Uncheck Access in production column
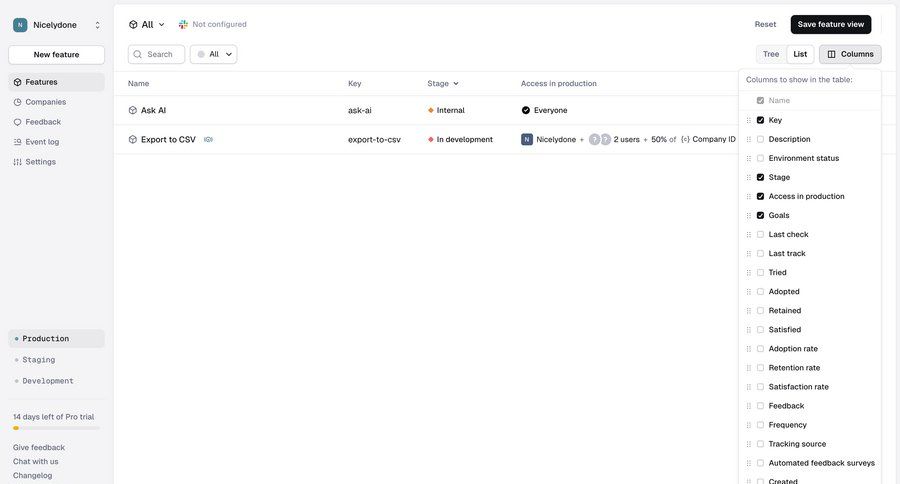The height and width of the screenshot is (484, 900). (x=761, y=196)
